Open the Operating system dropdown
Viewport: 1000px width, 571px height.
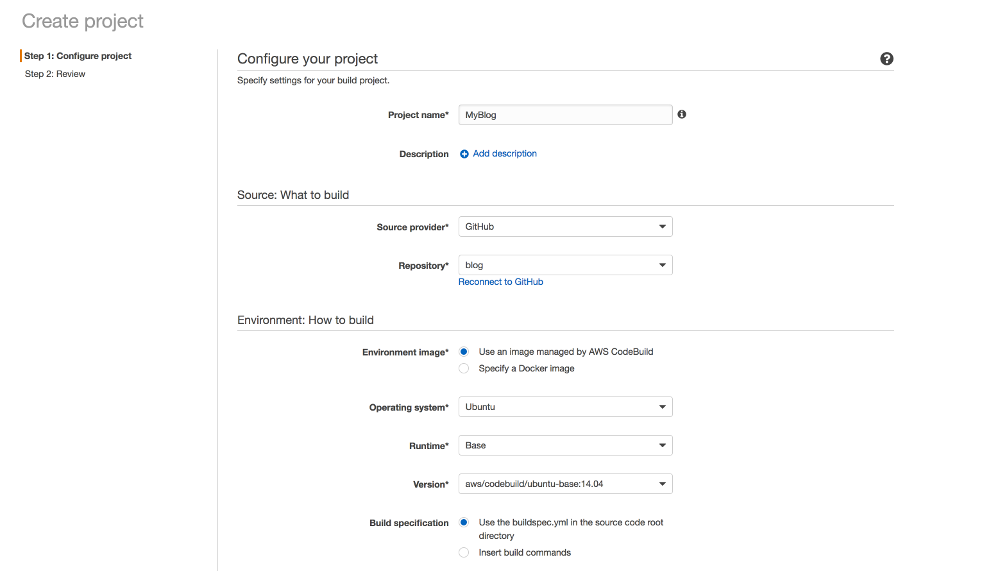[564, 407]
